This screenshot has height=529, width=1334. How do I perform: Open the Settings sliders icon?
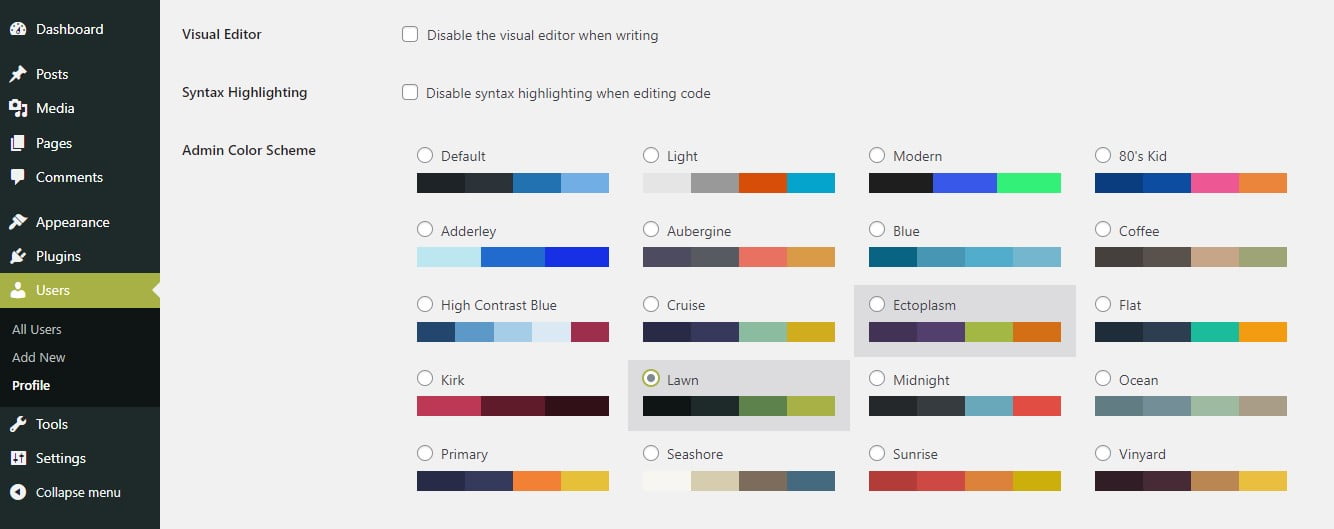(x=18, y=458)
